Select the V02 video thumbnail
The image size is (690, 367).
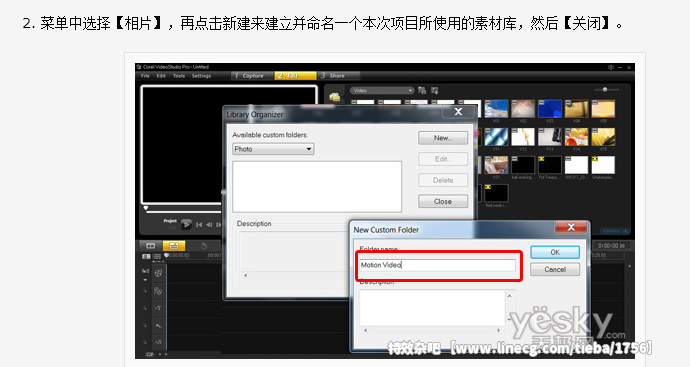[523, 108]
